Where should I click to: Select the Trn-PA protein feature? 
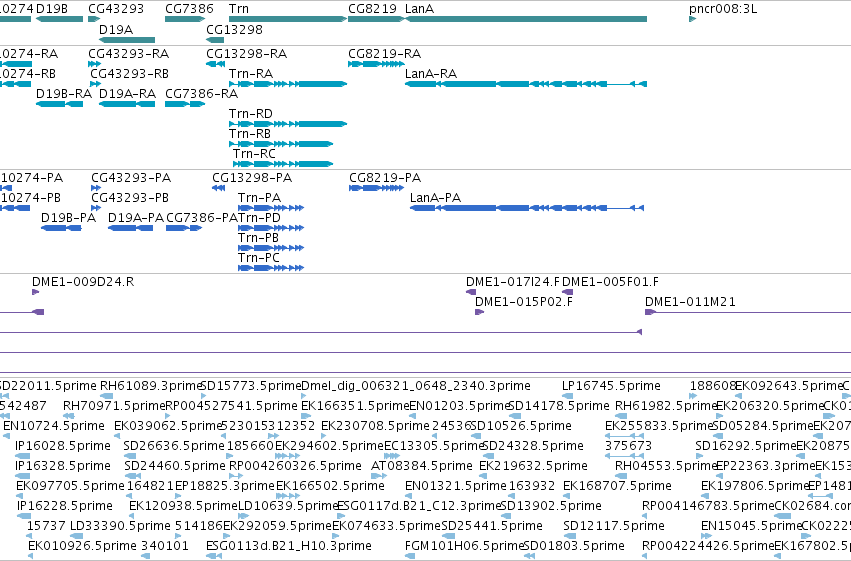coord(271,208)
